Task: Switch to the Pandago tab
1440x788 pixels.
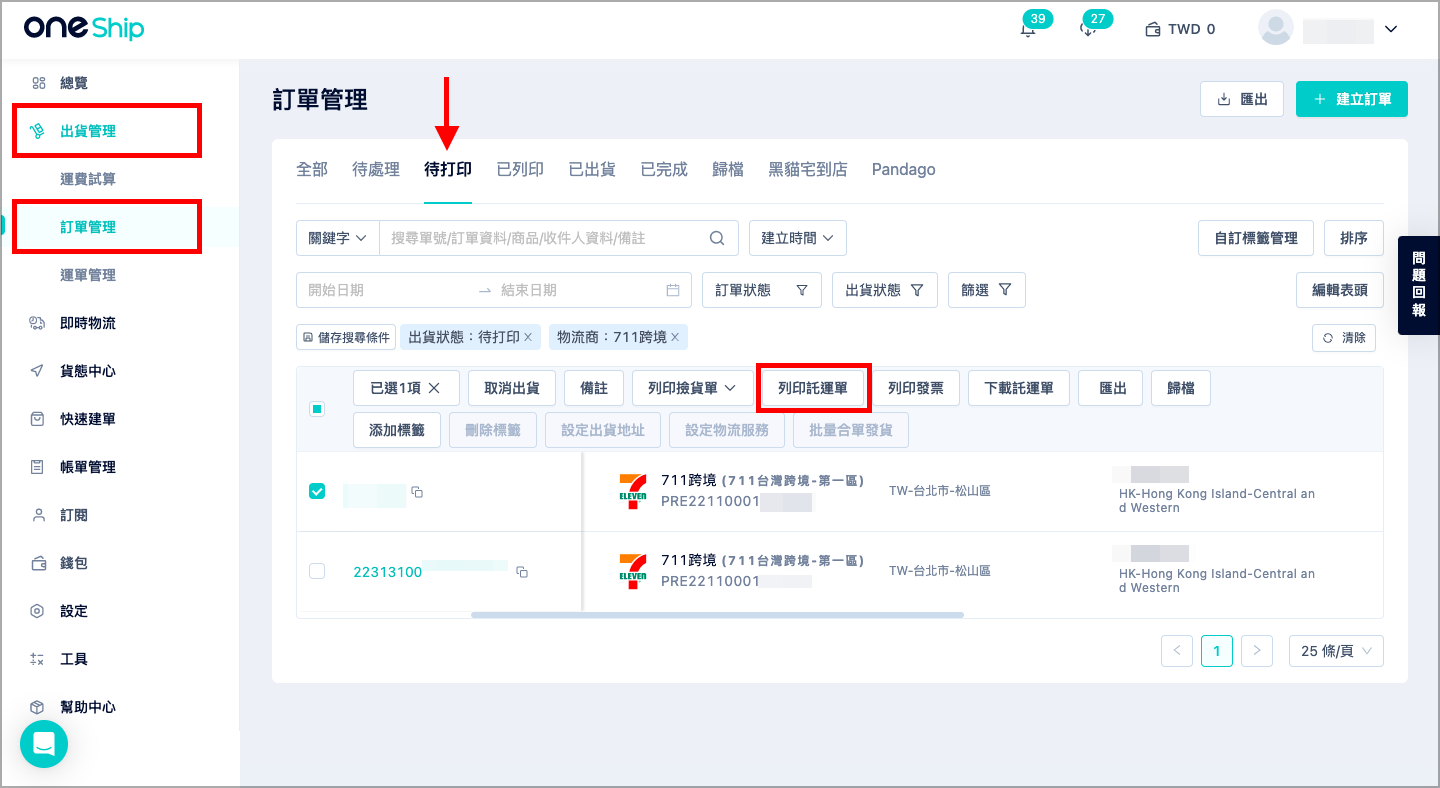Action: (904, 169)
